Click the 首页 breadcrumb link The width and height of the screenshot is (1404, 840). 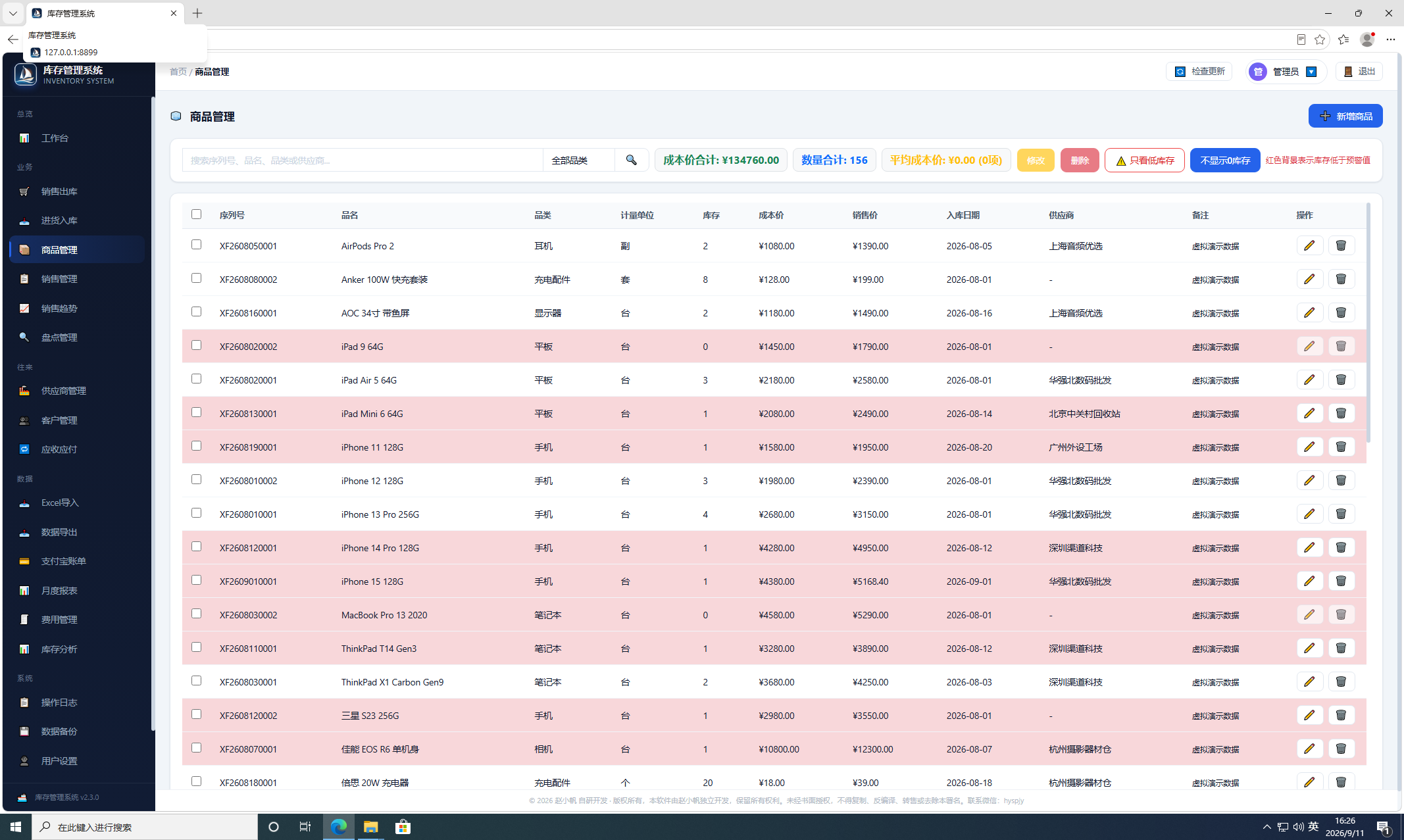tap(178, 72)
